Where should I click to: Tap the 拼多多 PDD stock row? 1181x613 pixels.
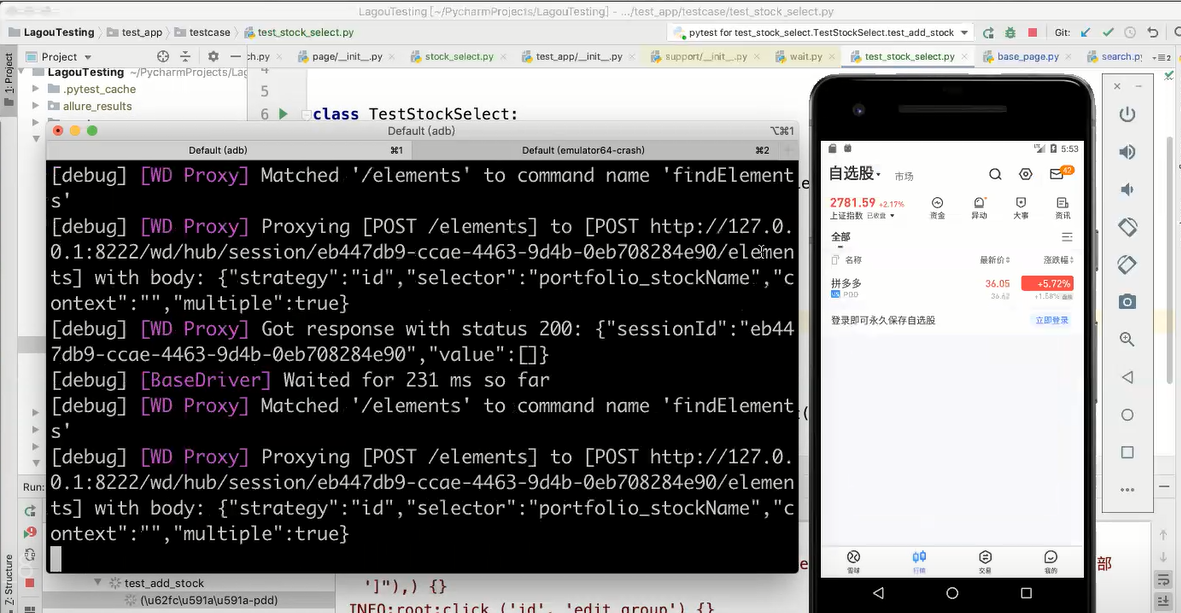[952, 288]
